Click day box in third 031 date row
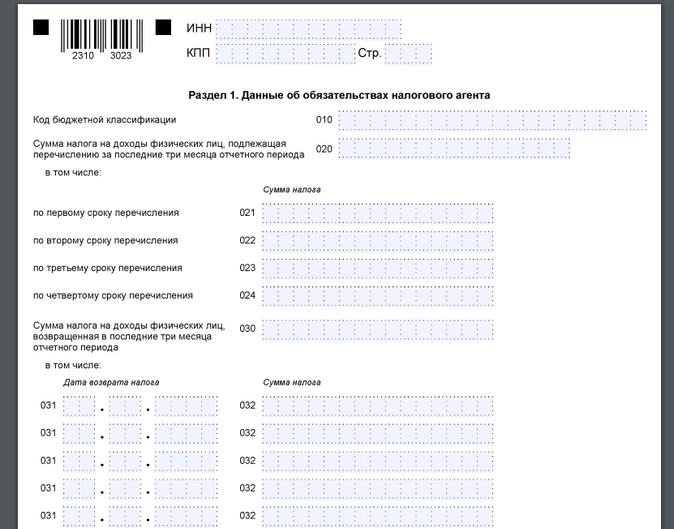674x529 pixels. coord(79,461)
